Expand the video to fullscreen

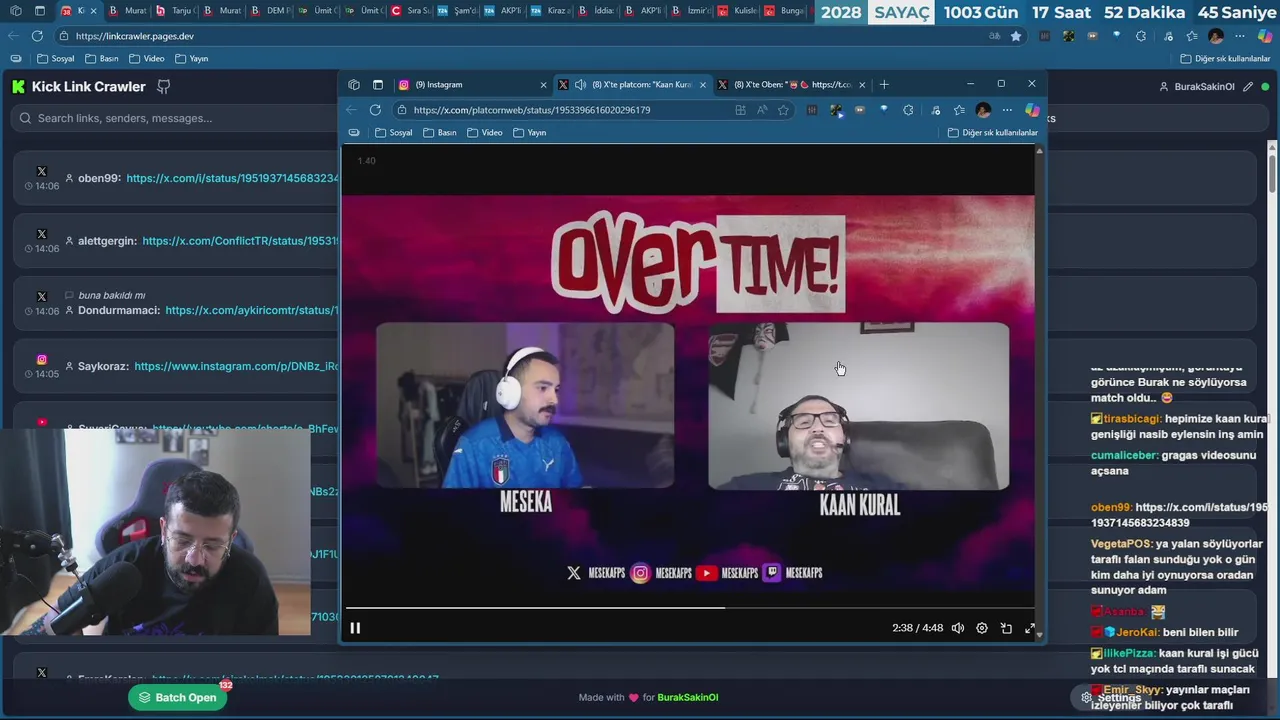click(1030, 628)
